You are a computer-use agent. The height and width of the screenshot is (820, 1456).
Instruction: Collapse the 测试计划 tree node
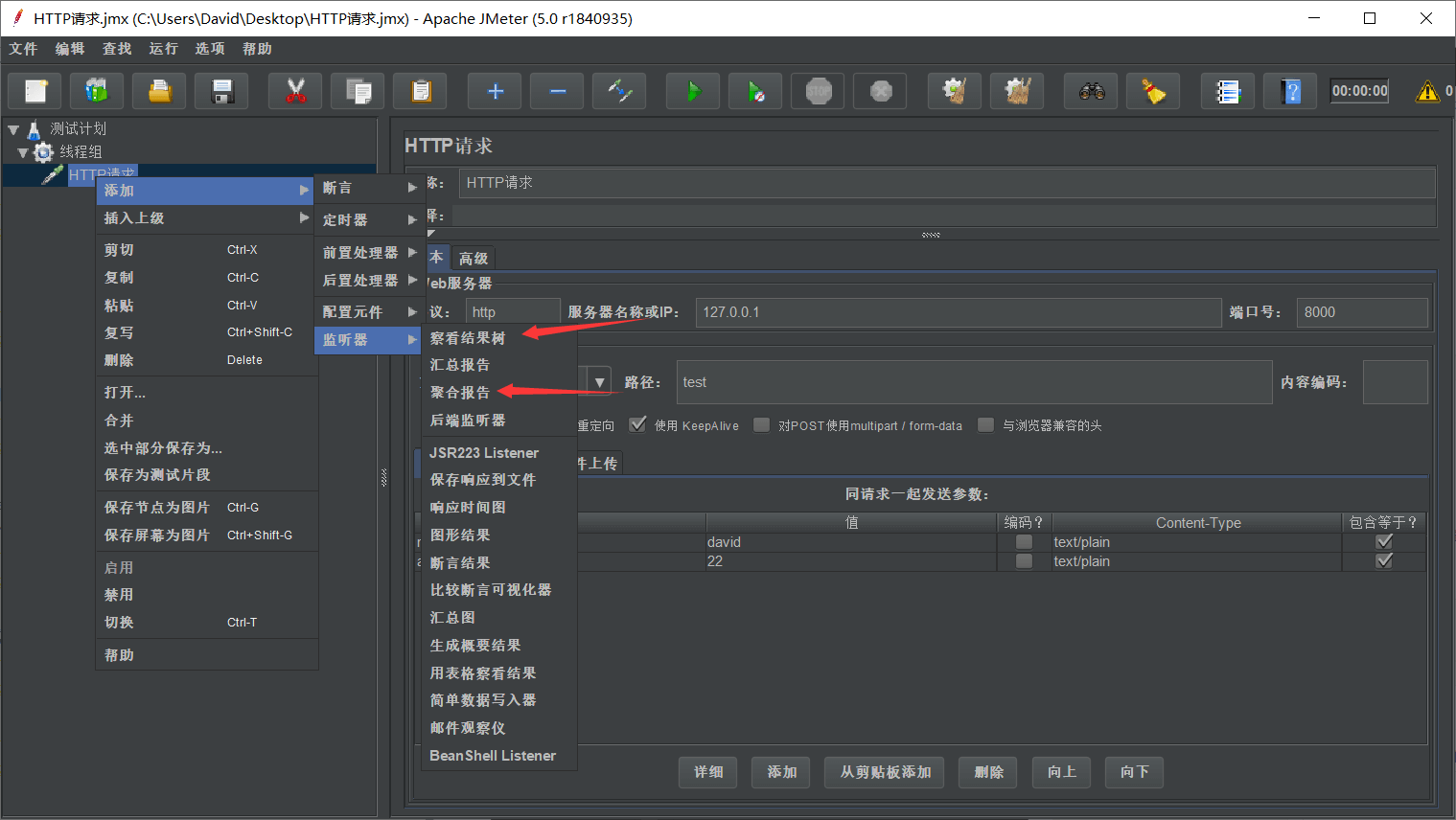pos(13,129)
